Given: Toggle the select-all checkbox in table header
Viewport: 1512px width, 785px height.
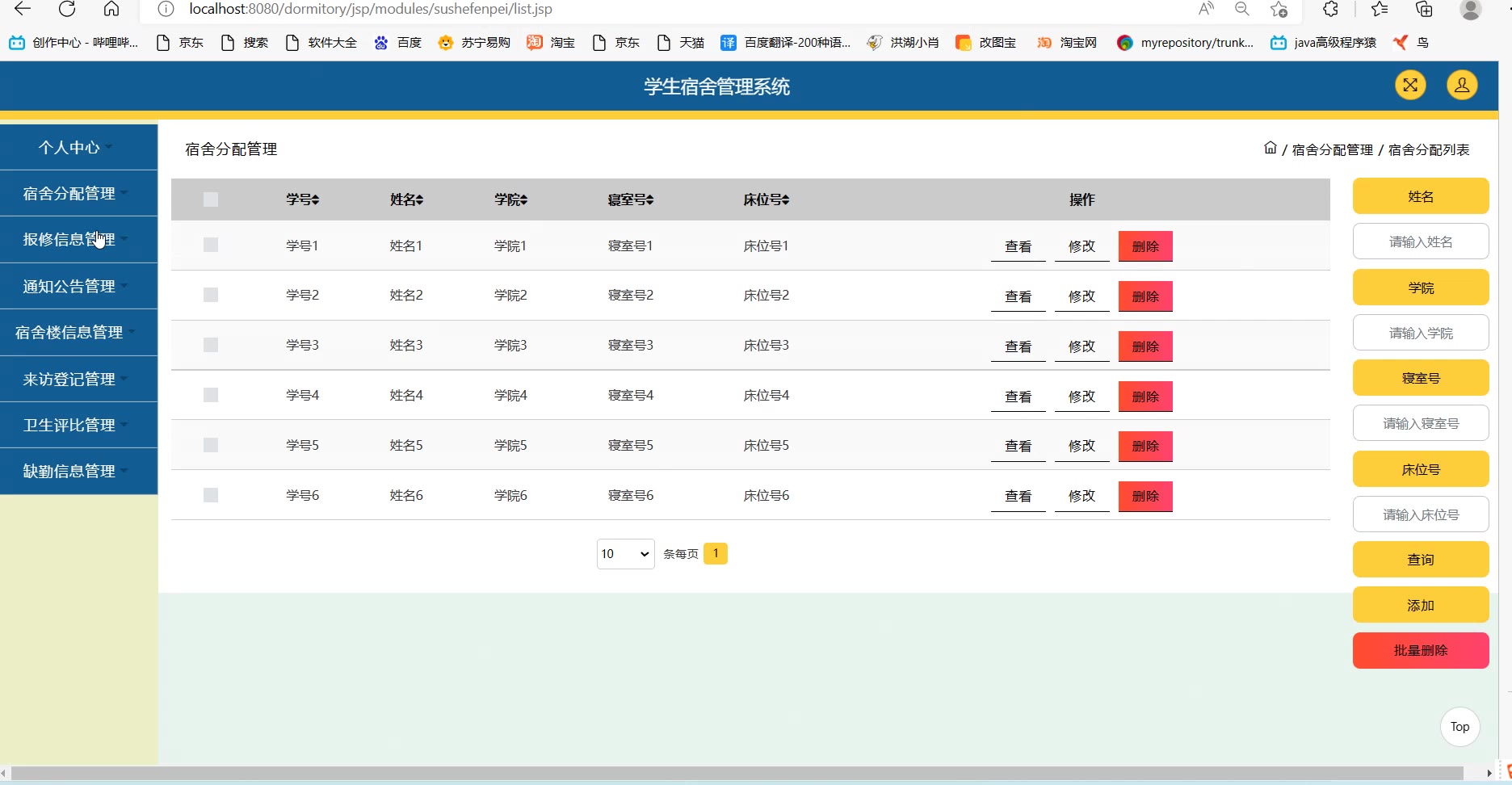Looking at the screenshot, I should [211, 199].
